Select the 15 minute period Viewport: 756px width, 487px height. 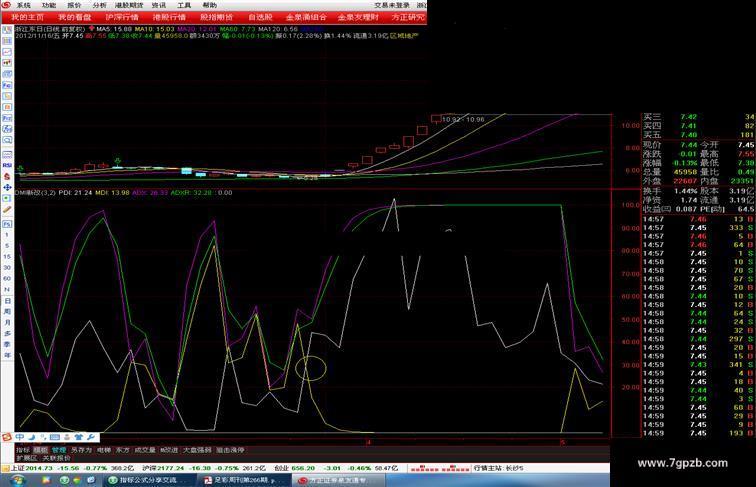pyautogui.click(x=7, y=257)
